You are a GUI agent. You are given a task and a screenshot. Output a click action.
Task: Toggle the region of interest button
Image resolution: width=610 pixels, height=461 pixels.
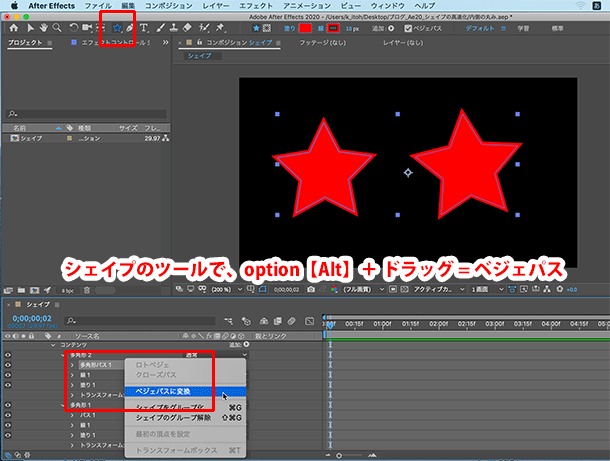click(393, 289)
